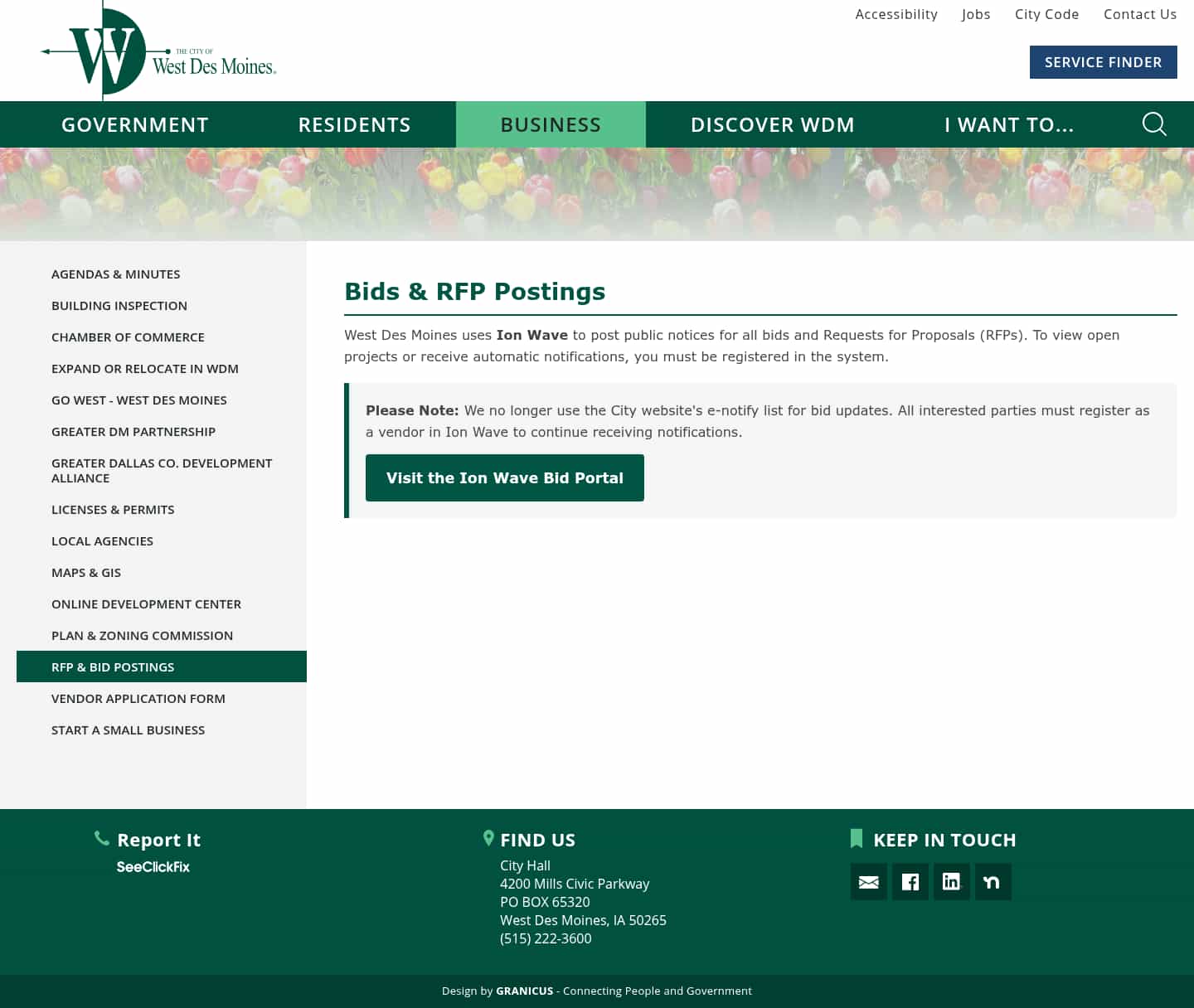Click the West Des Moines city logo
The image size is (1194, 1008).
pos(158,51)
